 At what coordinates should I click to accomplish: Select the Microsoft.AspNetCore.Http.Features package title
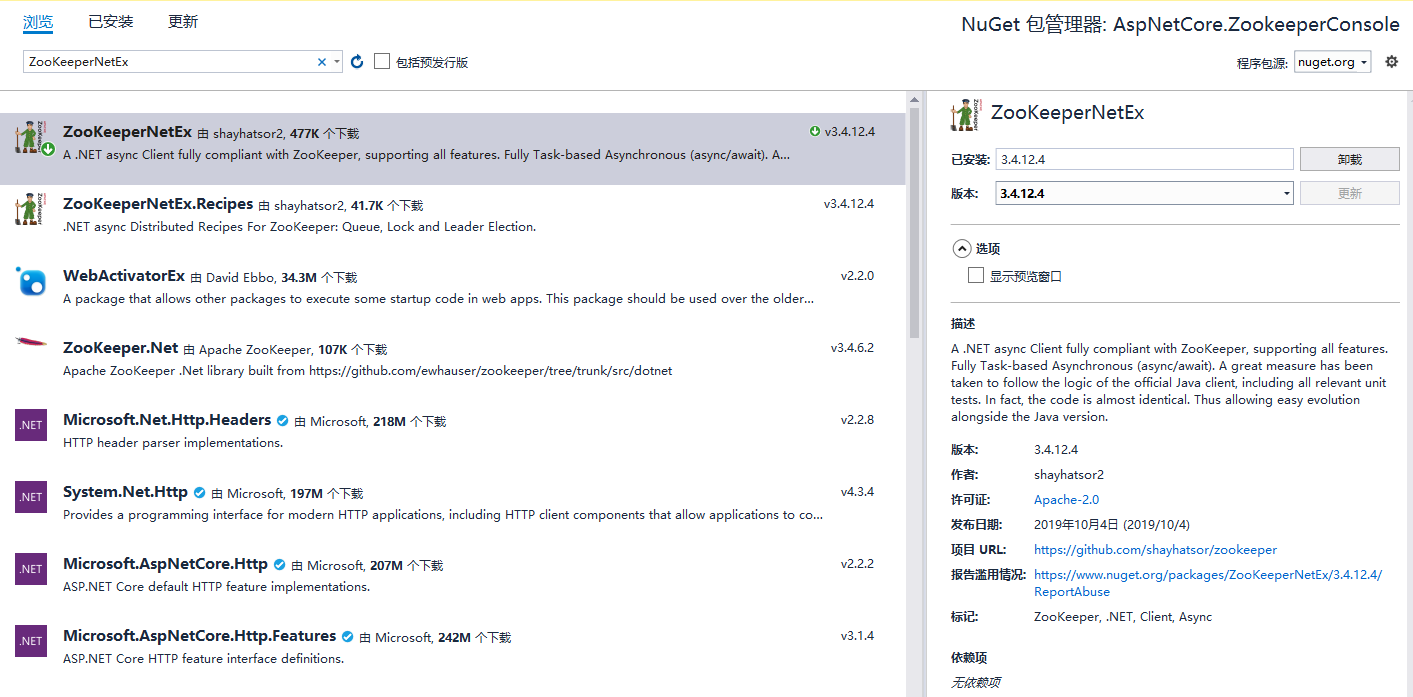click(199, 636)
